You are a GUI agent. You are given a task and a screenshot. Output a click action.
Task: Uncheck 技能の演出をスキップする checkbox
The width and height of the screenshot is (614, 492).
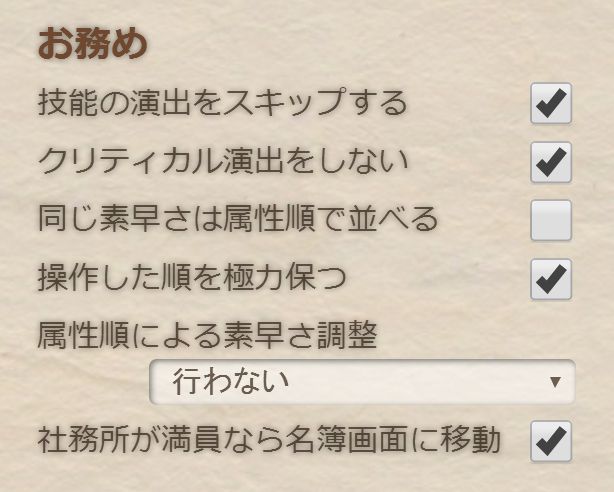point(550,104)
